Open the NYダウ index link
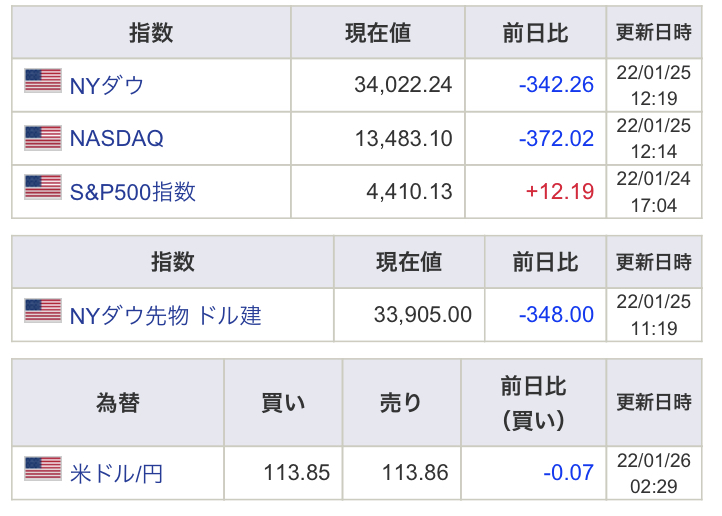The height and width of the screenshot is (516, 722). [107, 85]
